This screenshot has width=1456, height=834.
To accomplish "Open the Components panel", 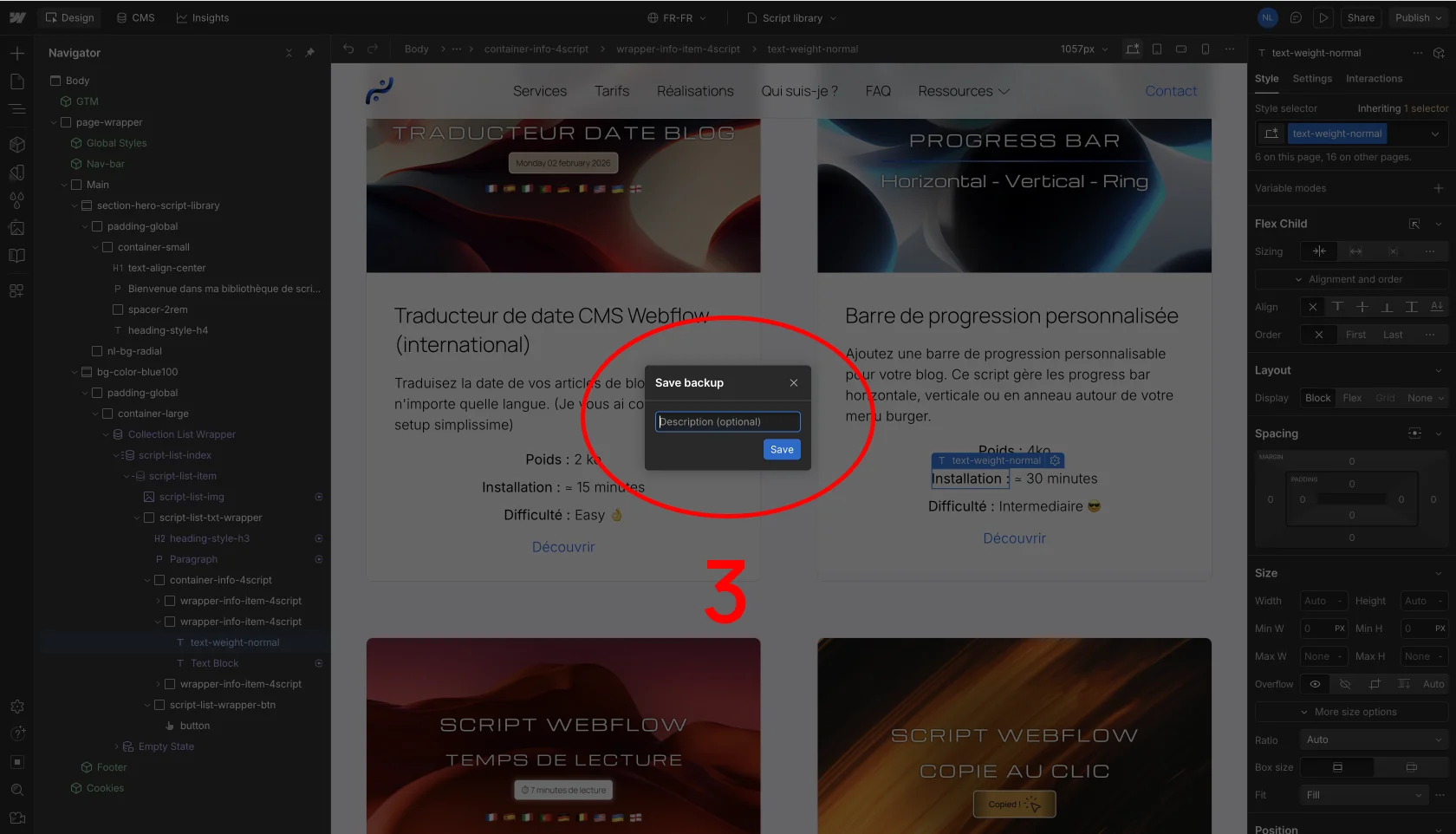I will point(16,145).
